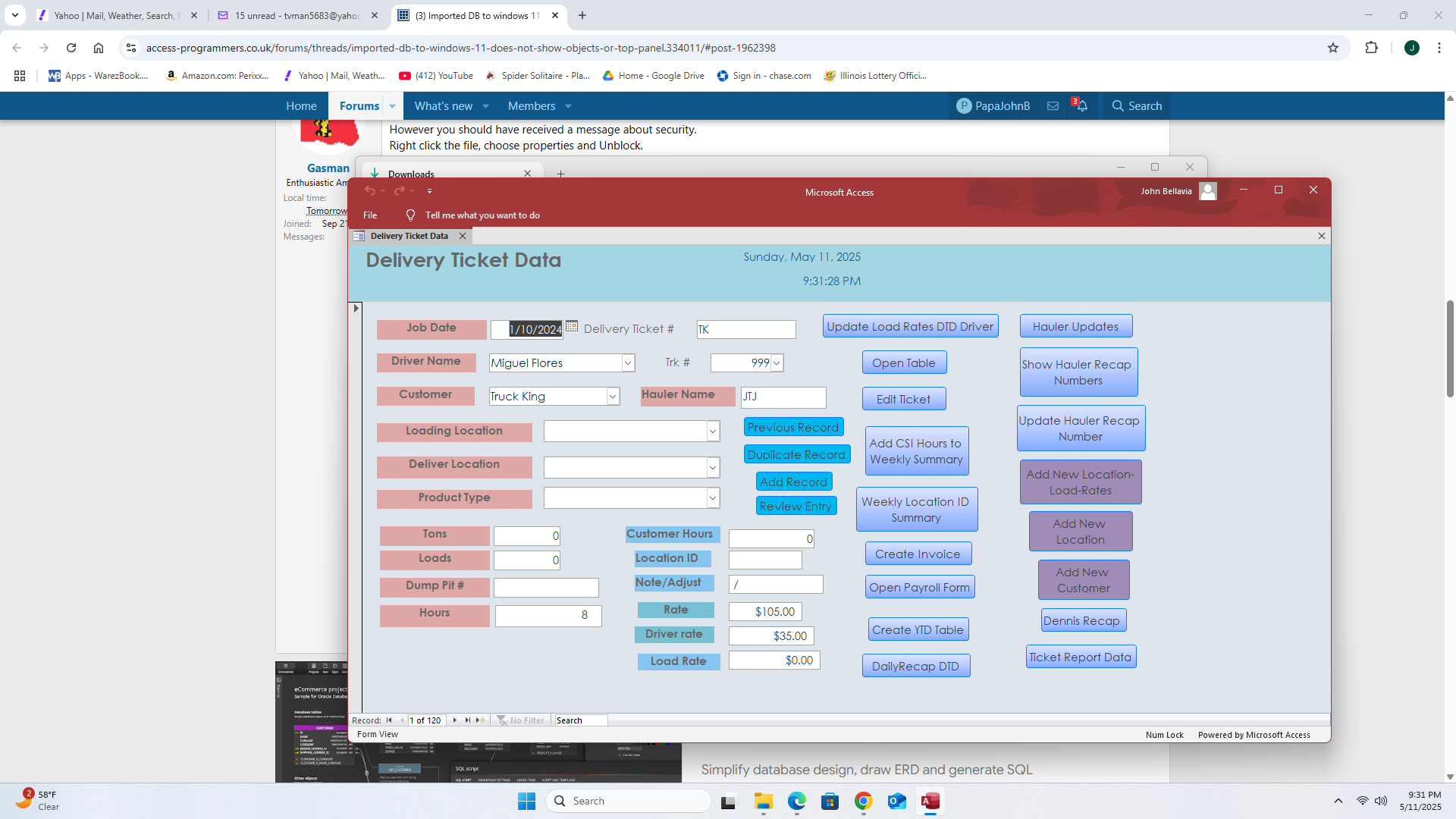Screen dimensions: 1456x819
Task: Go to first record navigation arrow
Action: tap(389, 720)
